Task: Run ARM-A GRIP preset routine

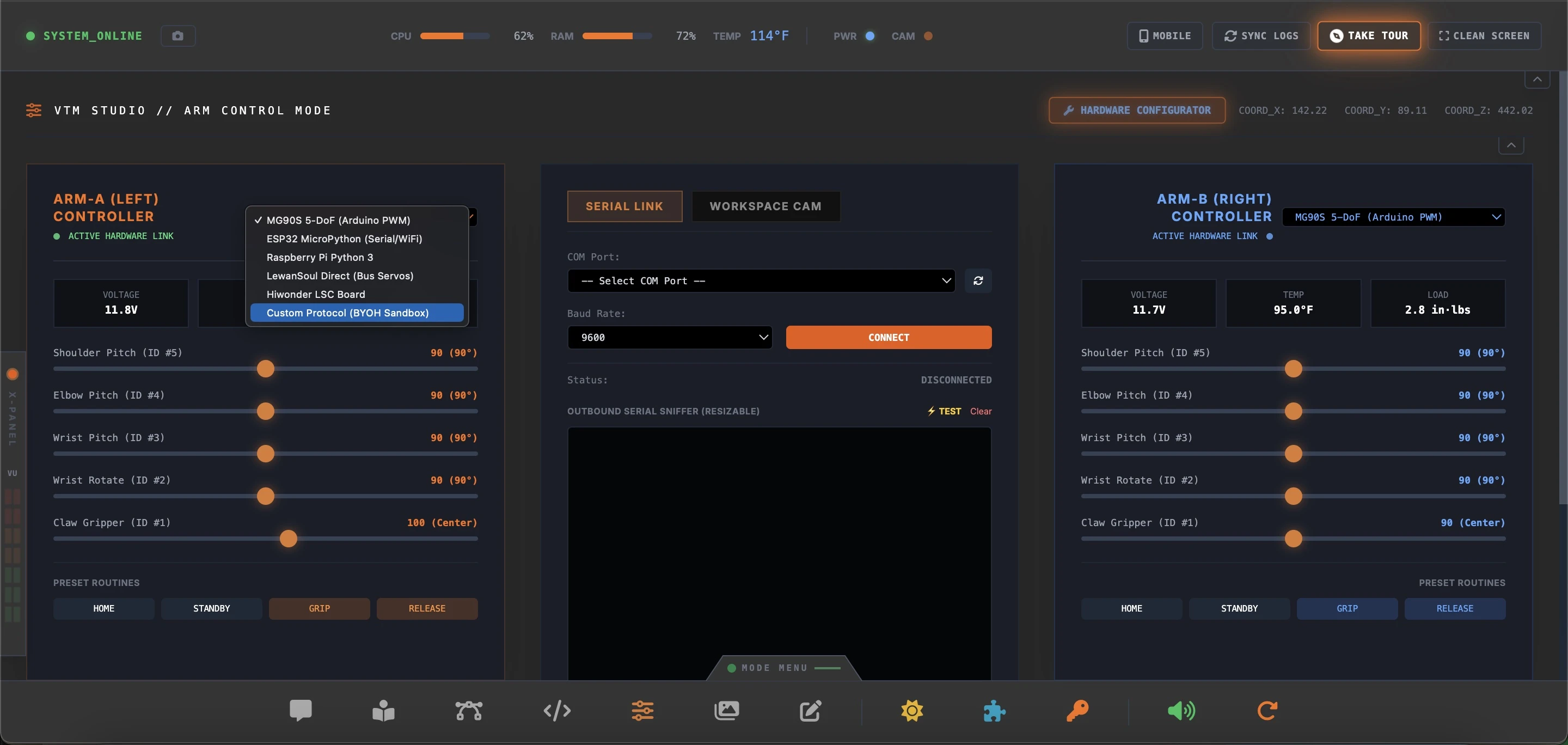Action: (x=319, y=609)
